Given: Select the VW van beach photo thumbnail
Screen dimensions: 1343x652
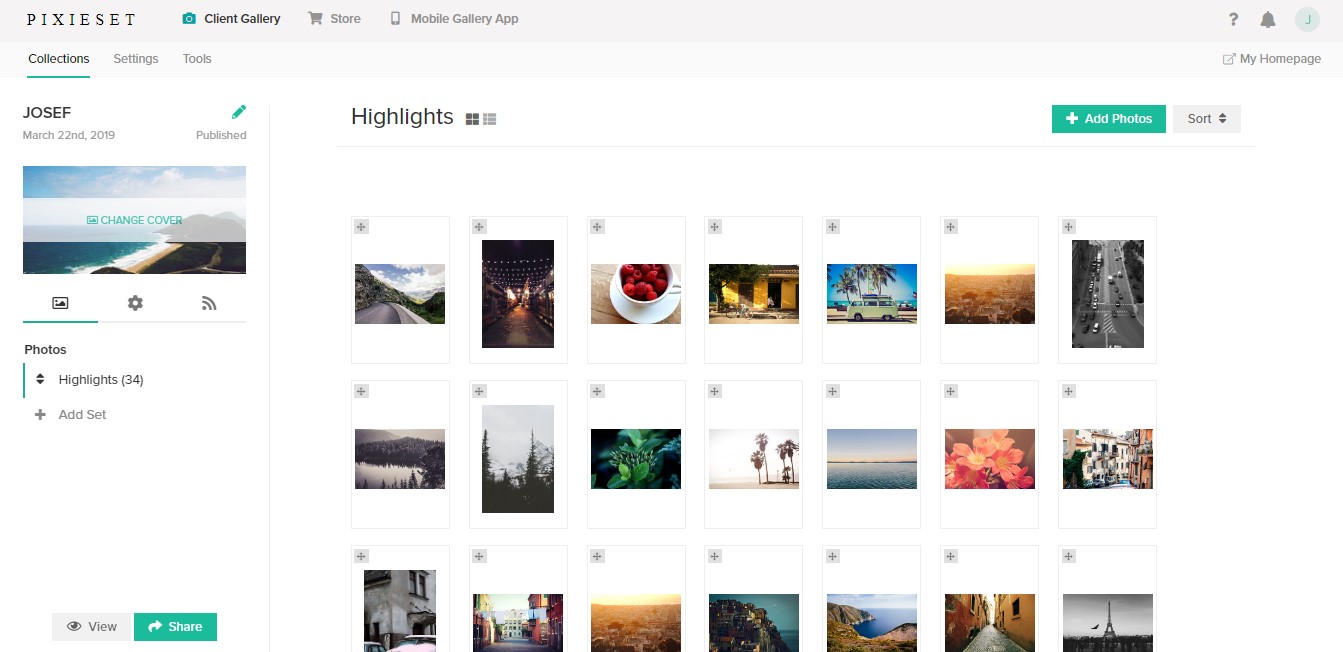Looking at the screenshot, I should [x=871, y=293].
